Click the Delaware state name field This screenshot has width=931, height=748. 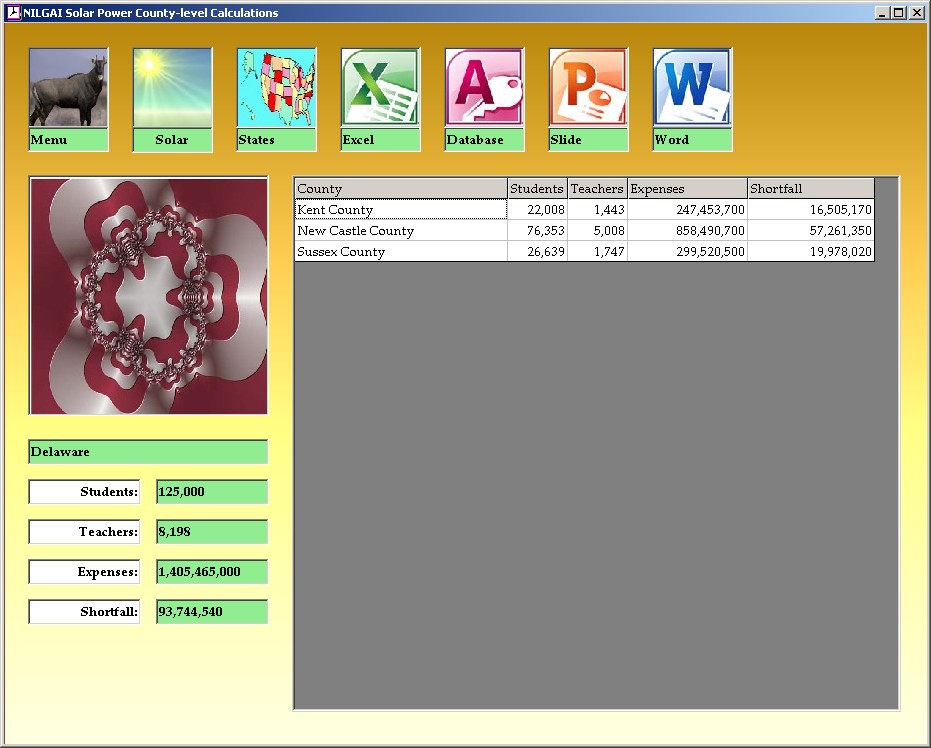point(148,452)
